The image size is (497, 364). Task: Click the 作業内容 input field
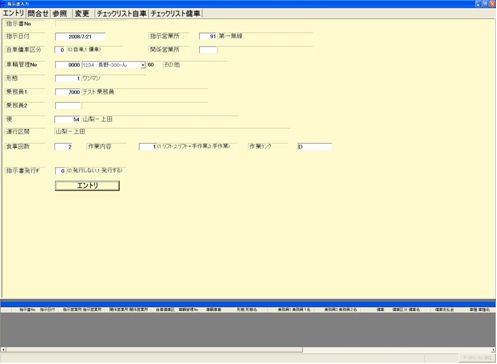coord(148,147)
